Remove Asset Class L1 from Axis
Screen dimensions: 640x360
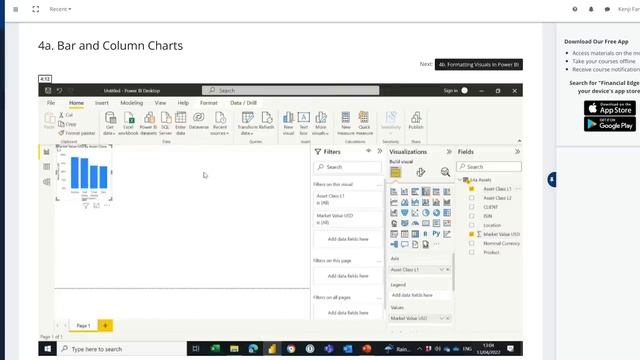(x=448, y=269)
